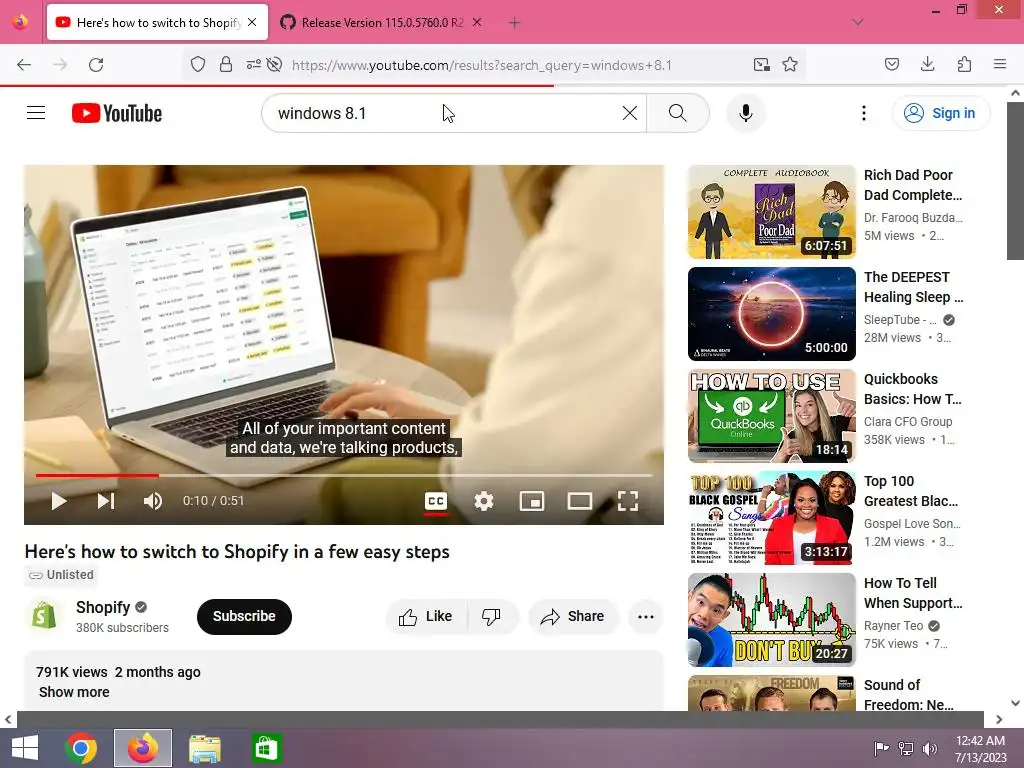Open Firefox downloads panel

pyautogui.click(x=927, y=64)
